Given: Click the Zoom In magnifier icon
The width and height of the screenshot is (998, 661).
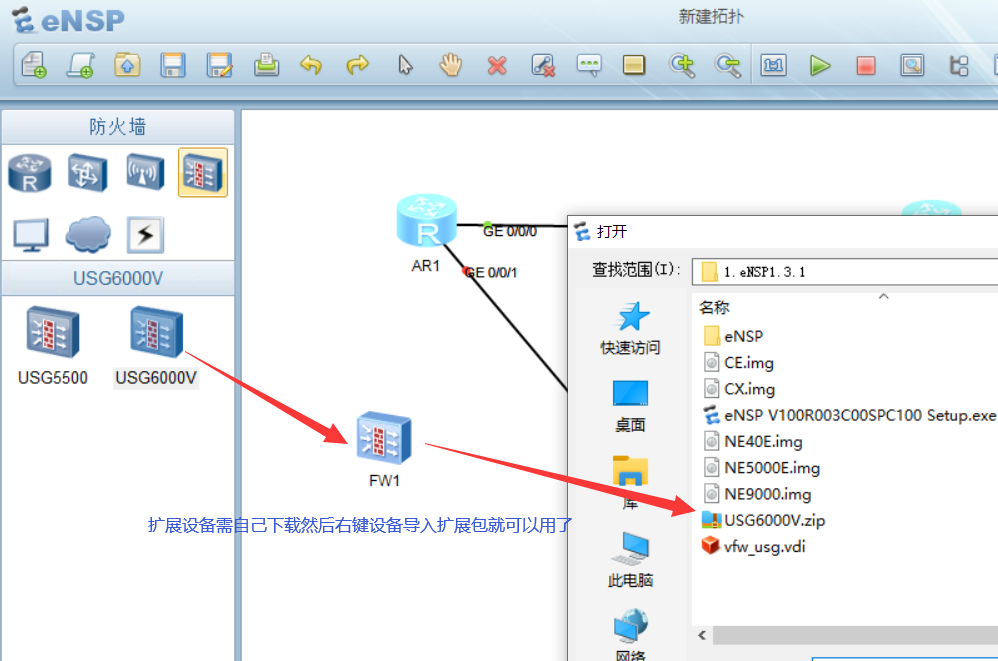Looking at the screenshot, I should [682, 65].
